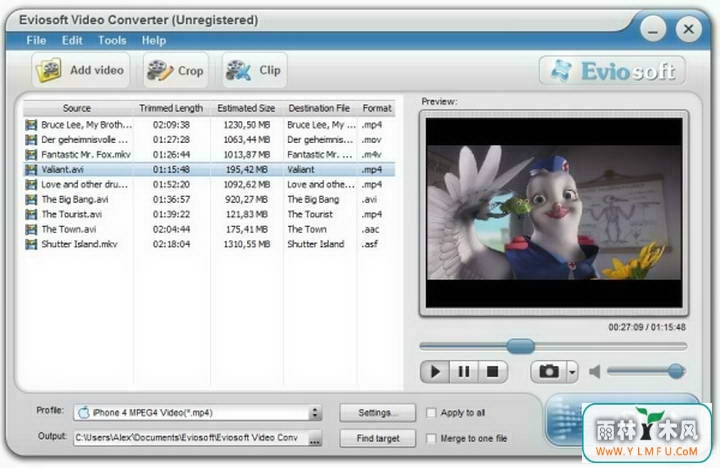Enable the Apply to all checkbox
Viewport: 720px width, 468px height.
click(x=431, y=412)
